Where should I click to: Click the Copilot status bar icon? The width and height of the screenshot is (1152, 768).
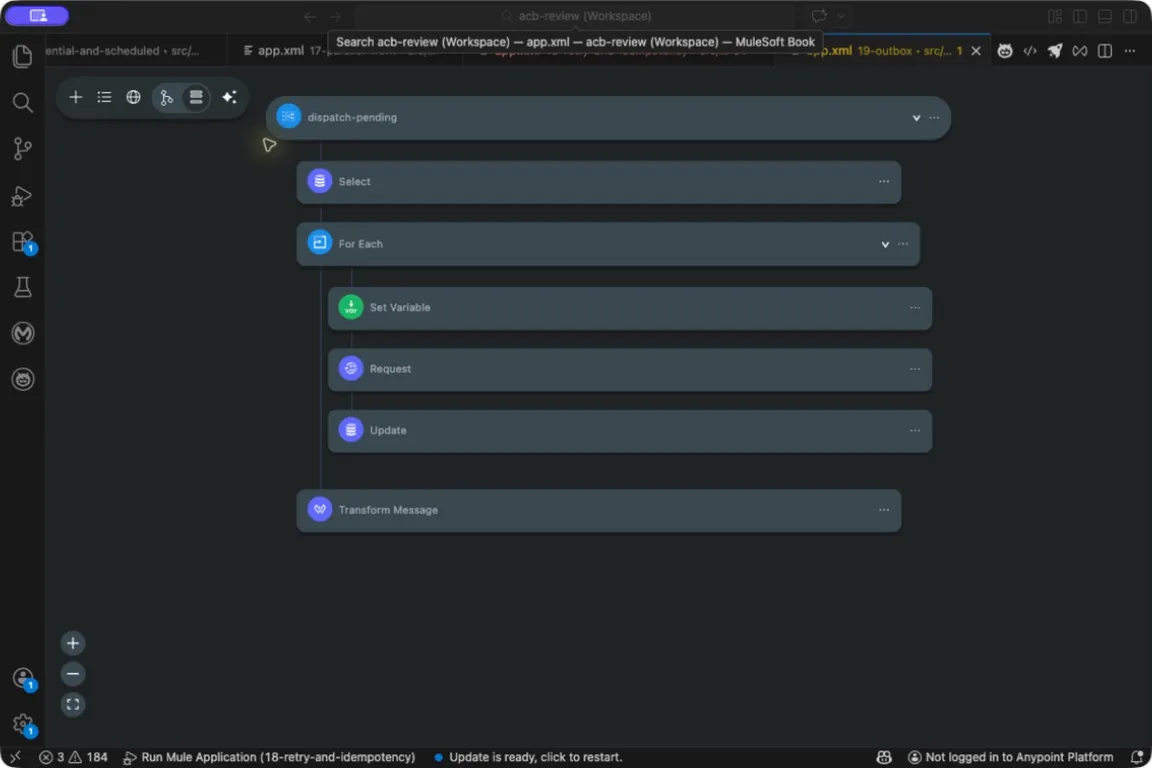click(x=884, y=757)
